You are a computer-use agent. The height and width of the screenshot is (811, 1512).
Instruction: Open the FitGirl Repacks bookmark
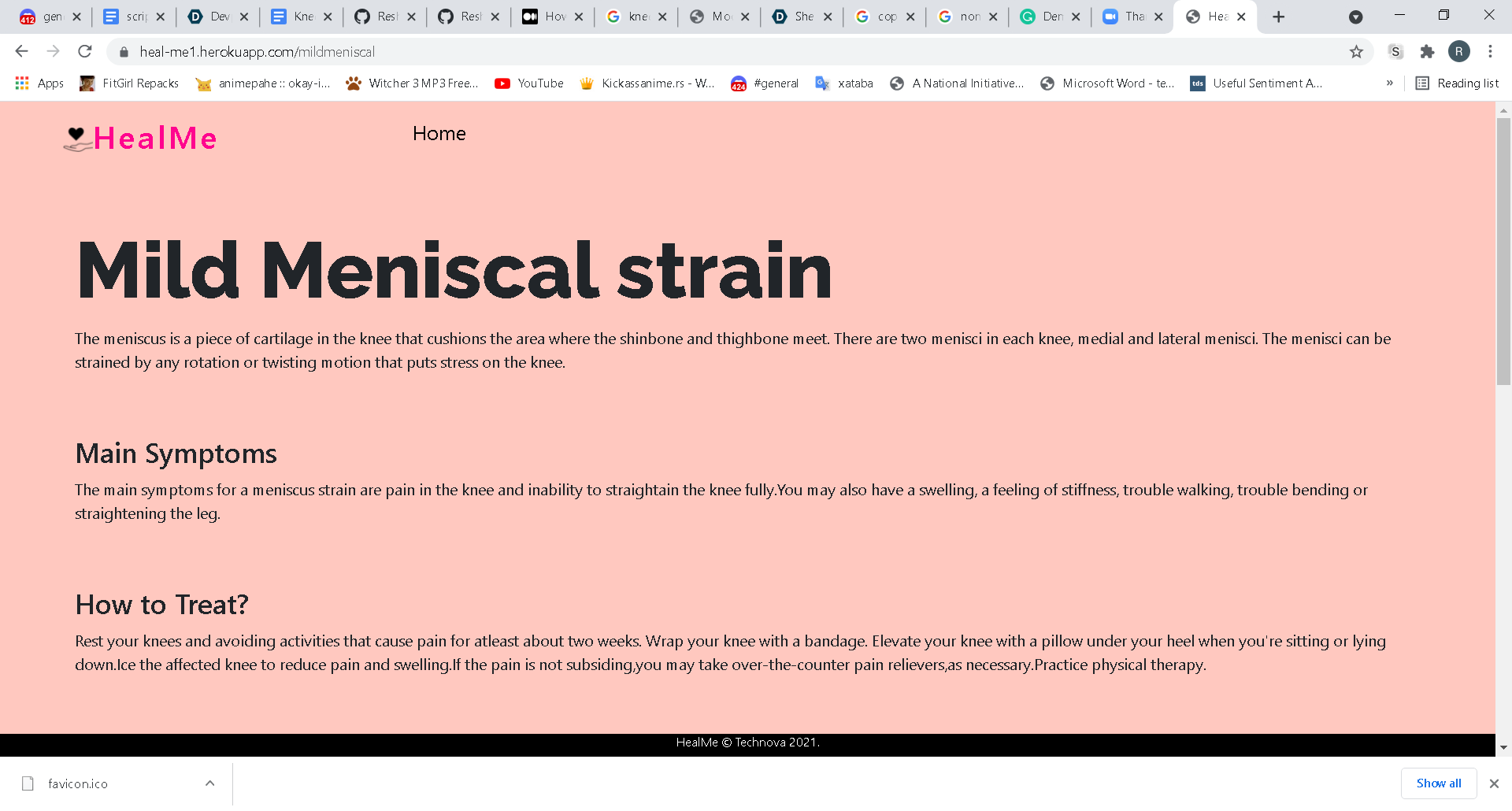point(129,83)
